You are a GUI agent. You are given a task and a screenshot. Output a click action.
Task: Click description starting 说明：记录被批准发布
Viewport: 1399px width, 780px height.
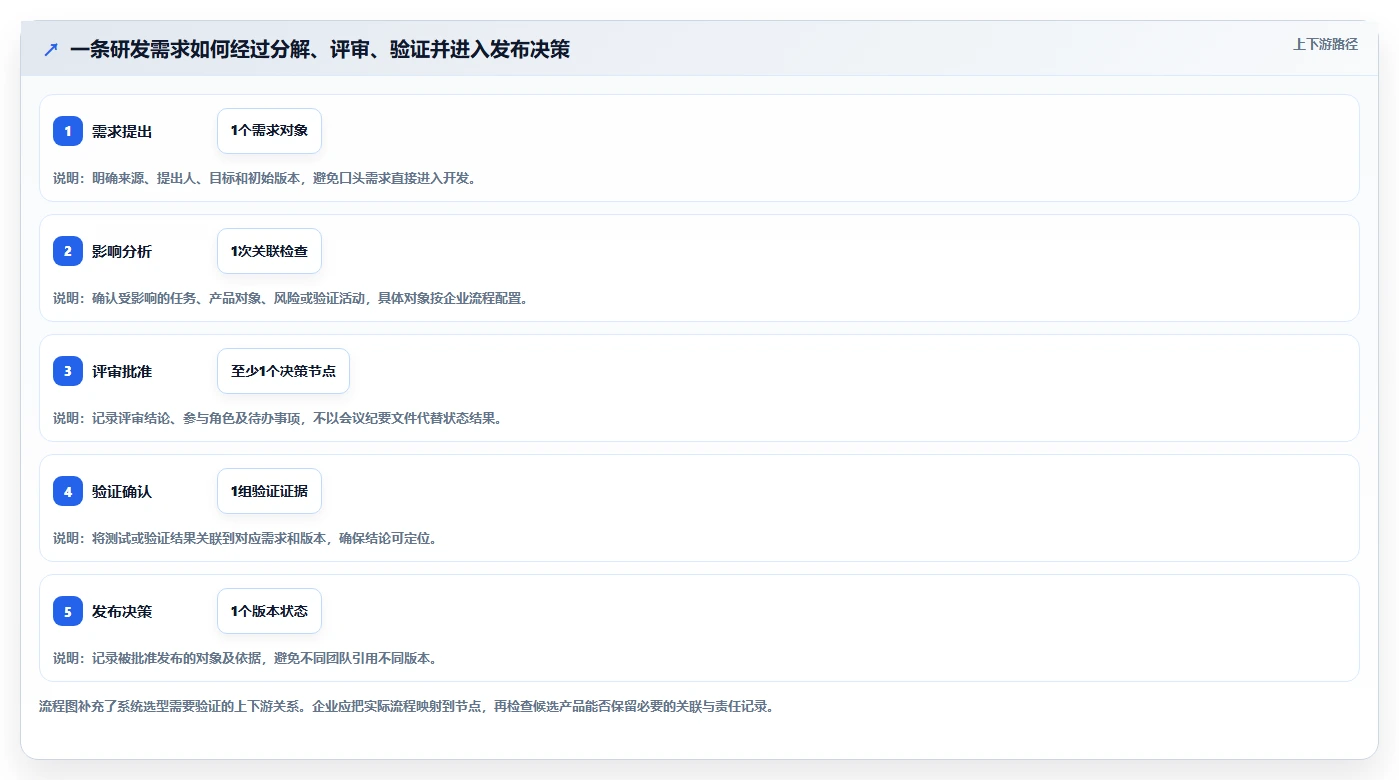[248, 658]
